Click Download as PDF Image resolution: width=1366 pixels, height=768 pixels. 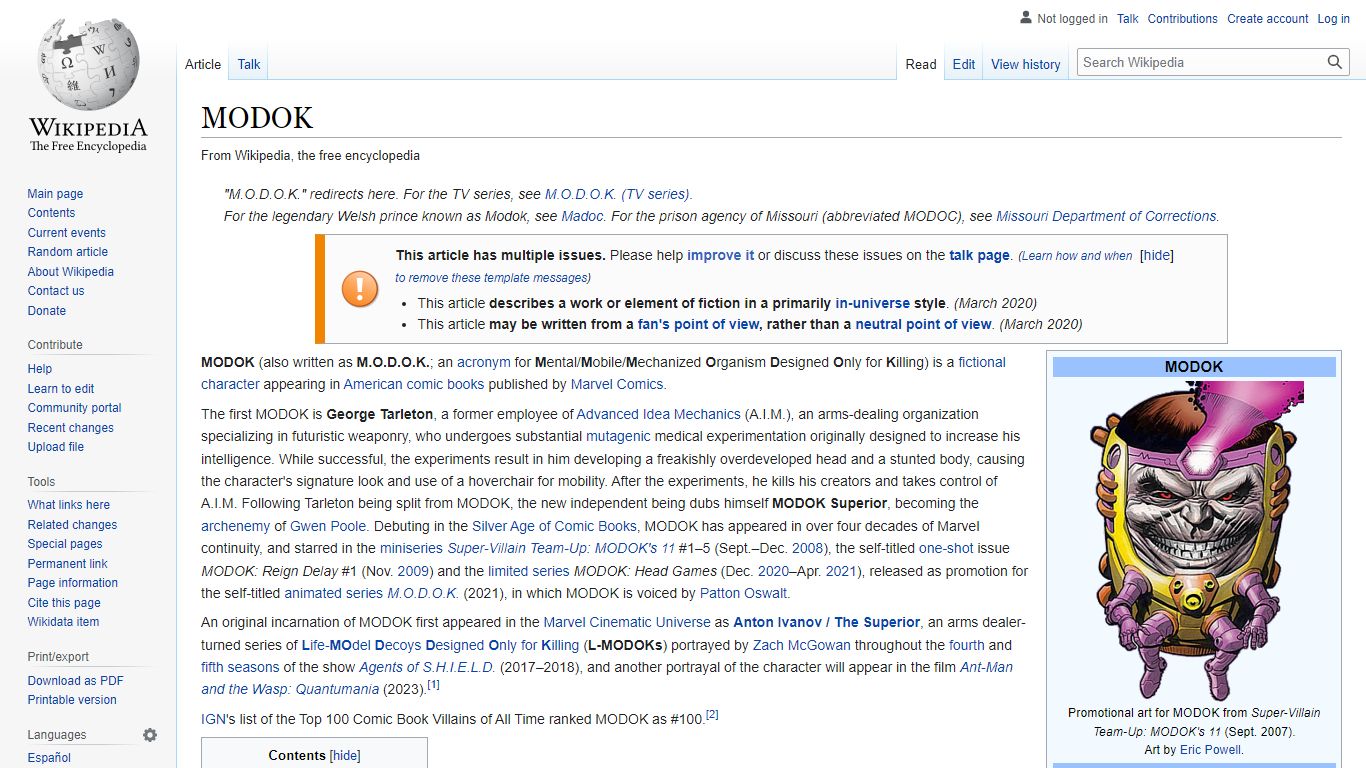pos(75,681)
